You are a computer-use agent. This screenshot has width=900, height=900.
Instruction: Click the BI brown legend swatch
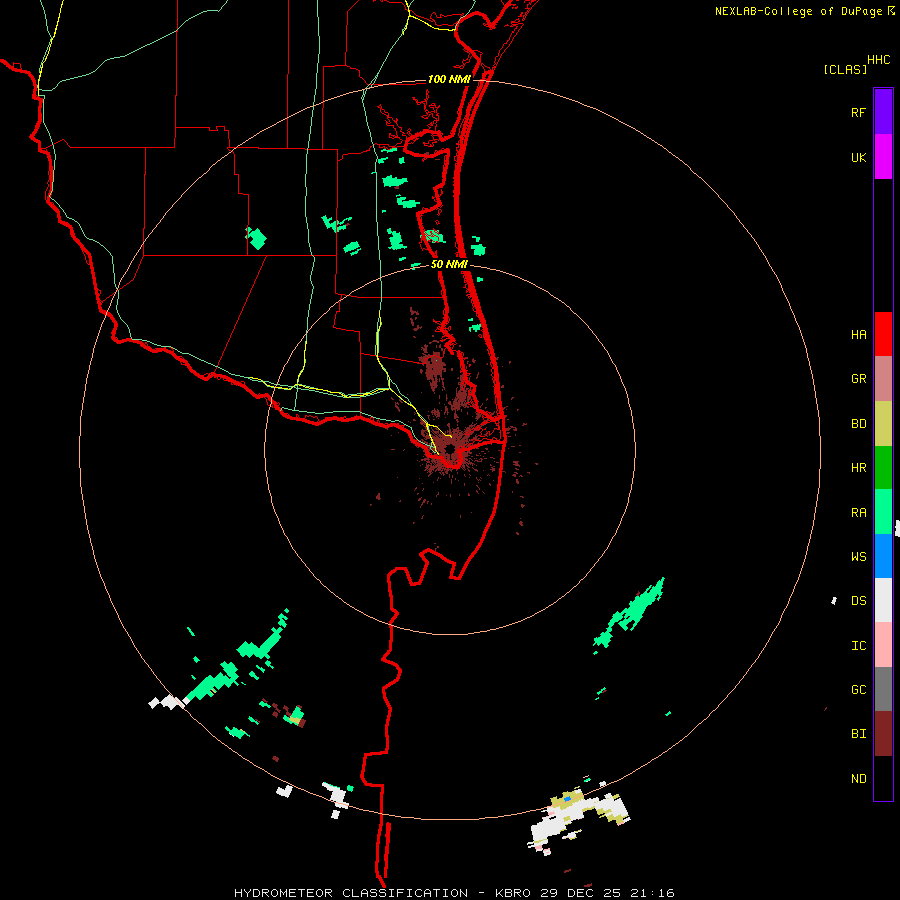pyautogui.click(x=883, y=734)
